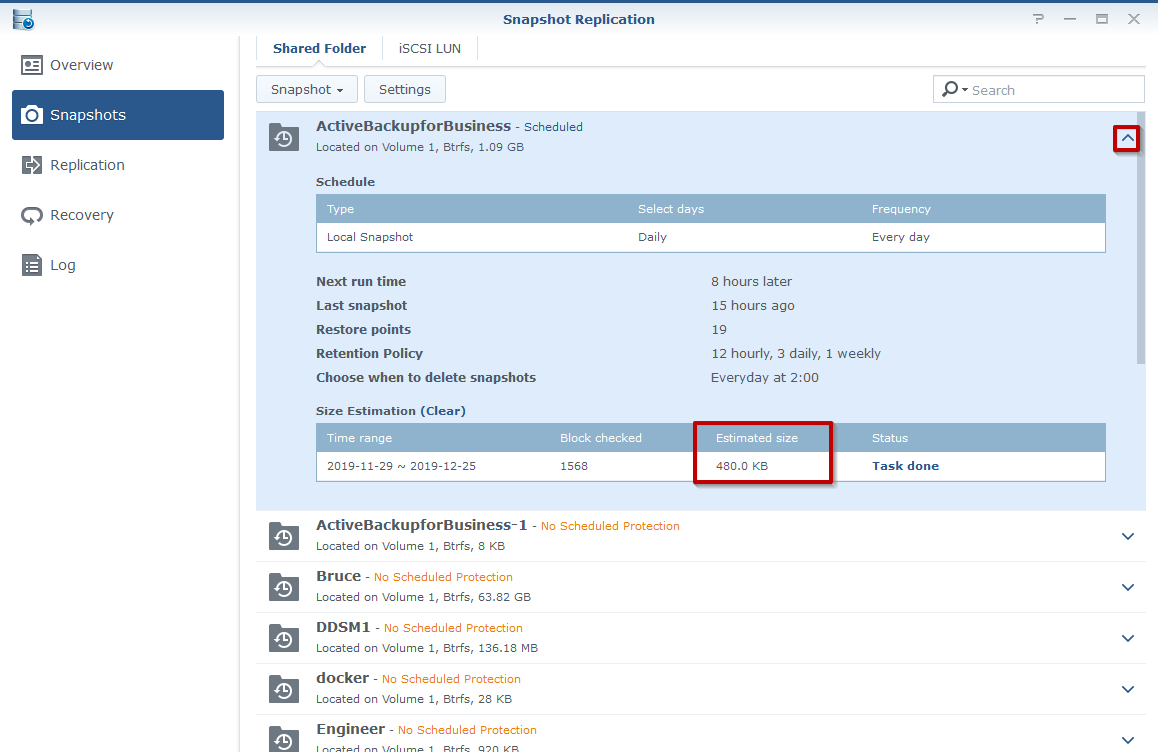The image size is (1158, 752).
Task: Expand the ActiveBackupforBusiness-1 folder row
Action: (1127, 536)
